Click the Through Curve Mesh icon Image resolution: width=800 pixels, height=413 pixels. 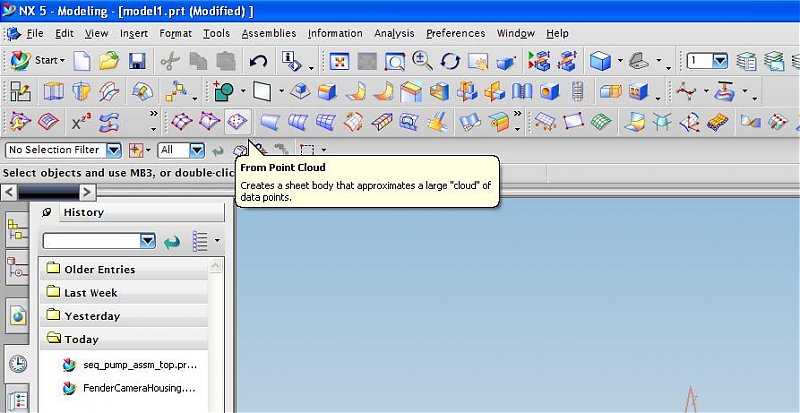pyautogui.click(x=326, y=122)
